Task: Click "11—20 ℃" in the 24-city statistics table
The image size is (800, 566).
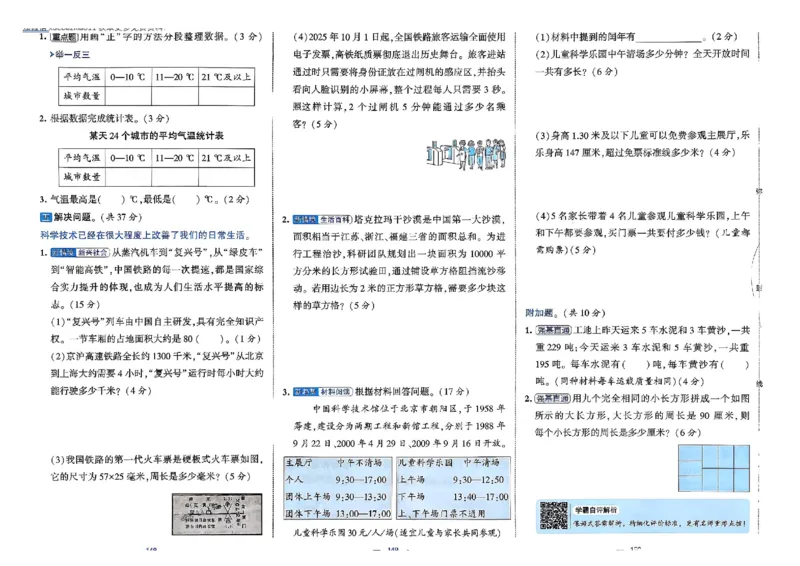Action: coord(174,158)
